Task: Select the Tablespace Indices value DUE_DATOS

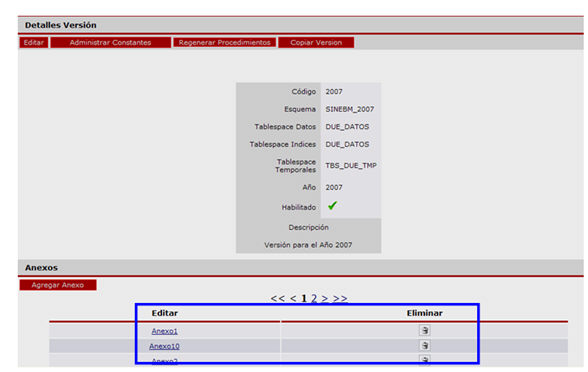Action: pos(347,144)
